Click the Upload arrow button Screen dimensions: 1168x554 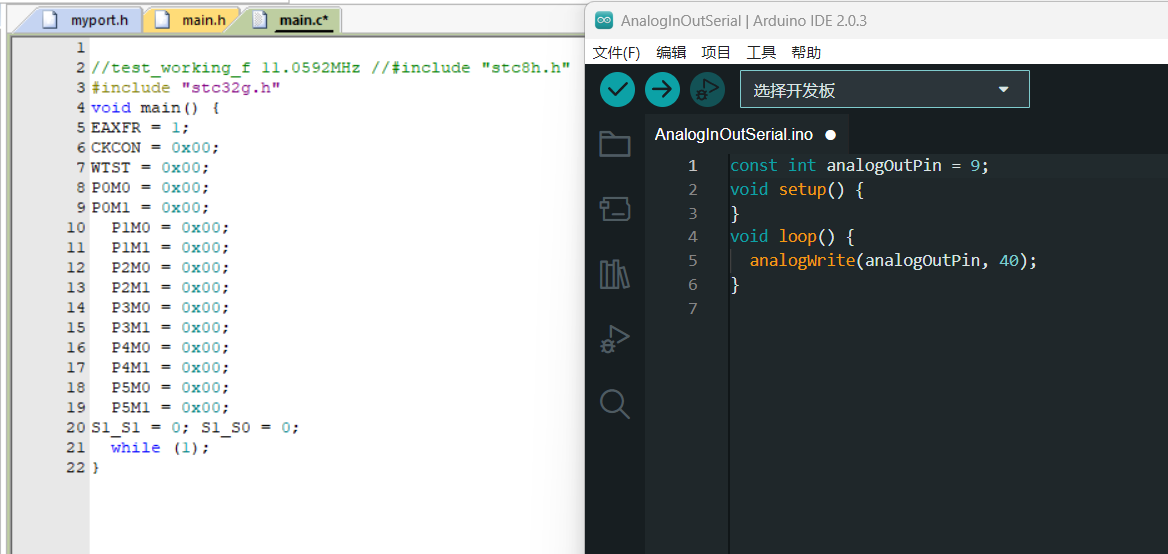(662, 90)
